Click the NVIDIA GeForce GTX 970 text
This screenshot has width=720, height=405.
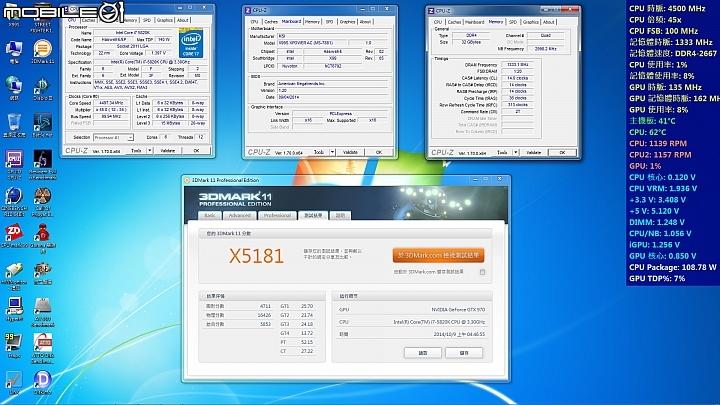pyautogui.click(x=458, y=310)
